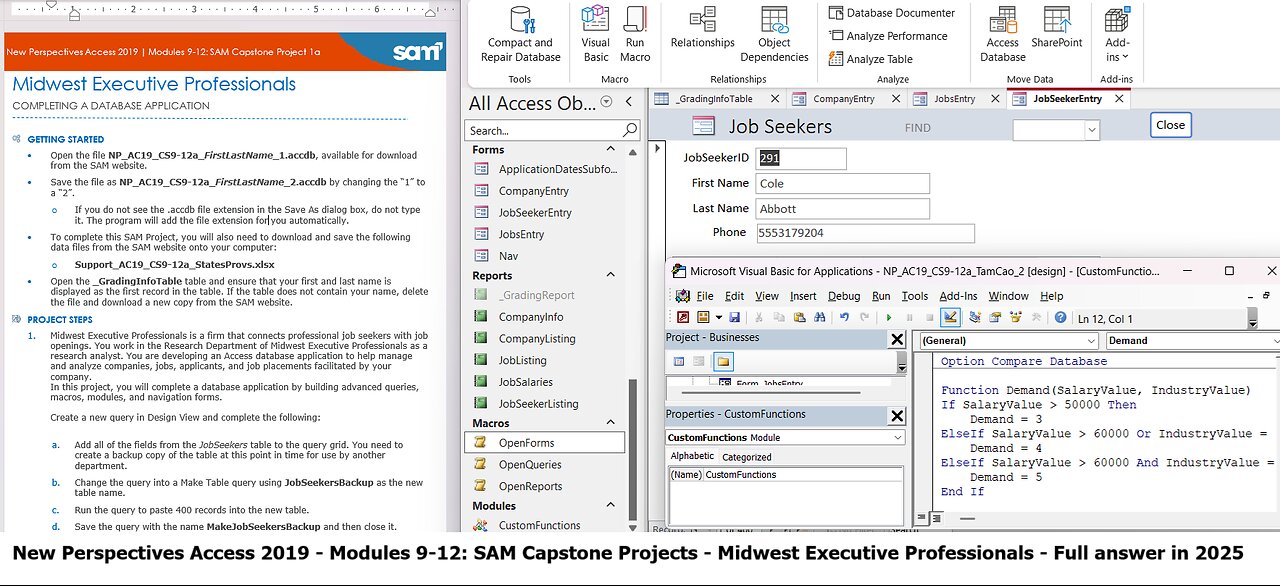Close the Project - Businesses pane
Image resolution: width=1280 pixels, height=586 pixels.
pos(897,339)
